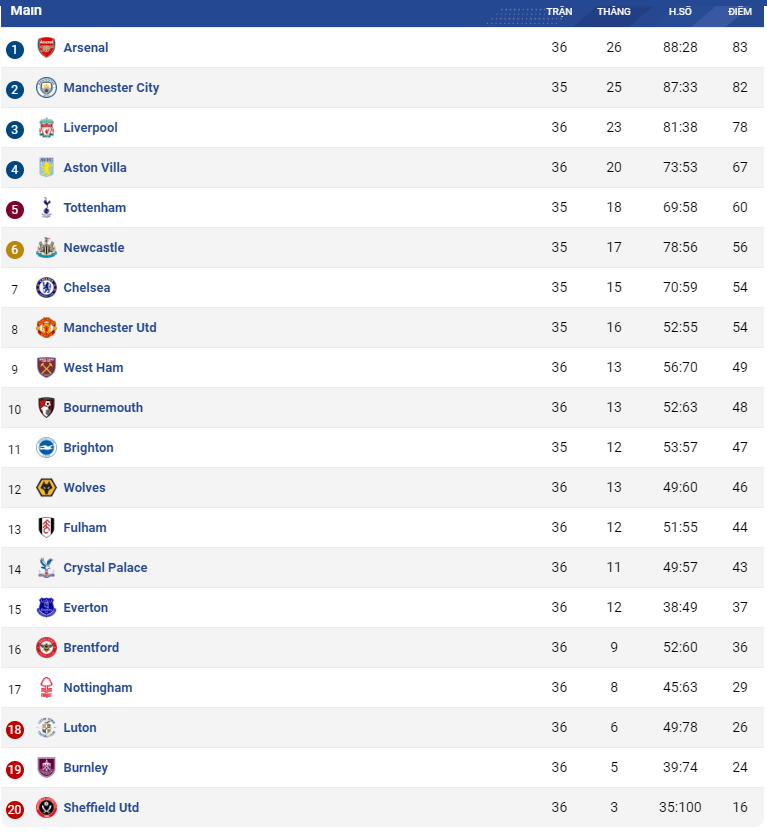Open the Manchester Utd team link
The height and width of the screenshot is (837, 767).
coord(110,328)
